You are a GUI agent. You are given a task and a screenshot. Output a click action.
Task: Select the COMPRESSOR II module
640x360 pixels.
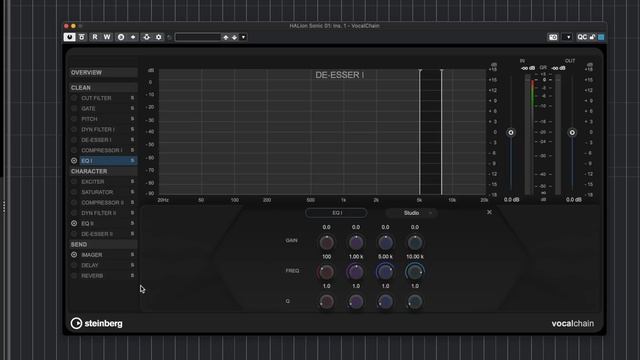[x=102, y=203]
